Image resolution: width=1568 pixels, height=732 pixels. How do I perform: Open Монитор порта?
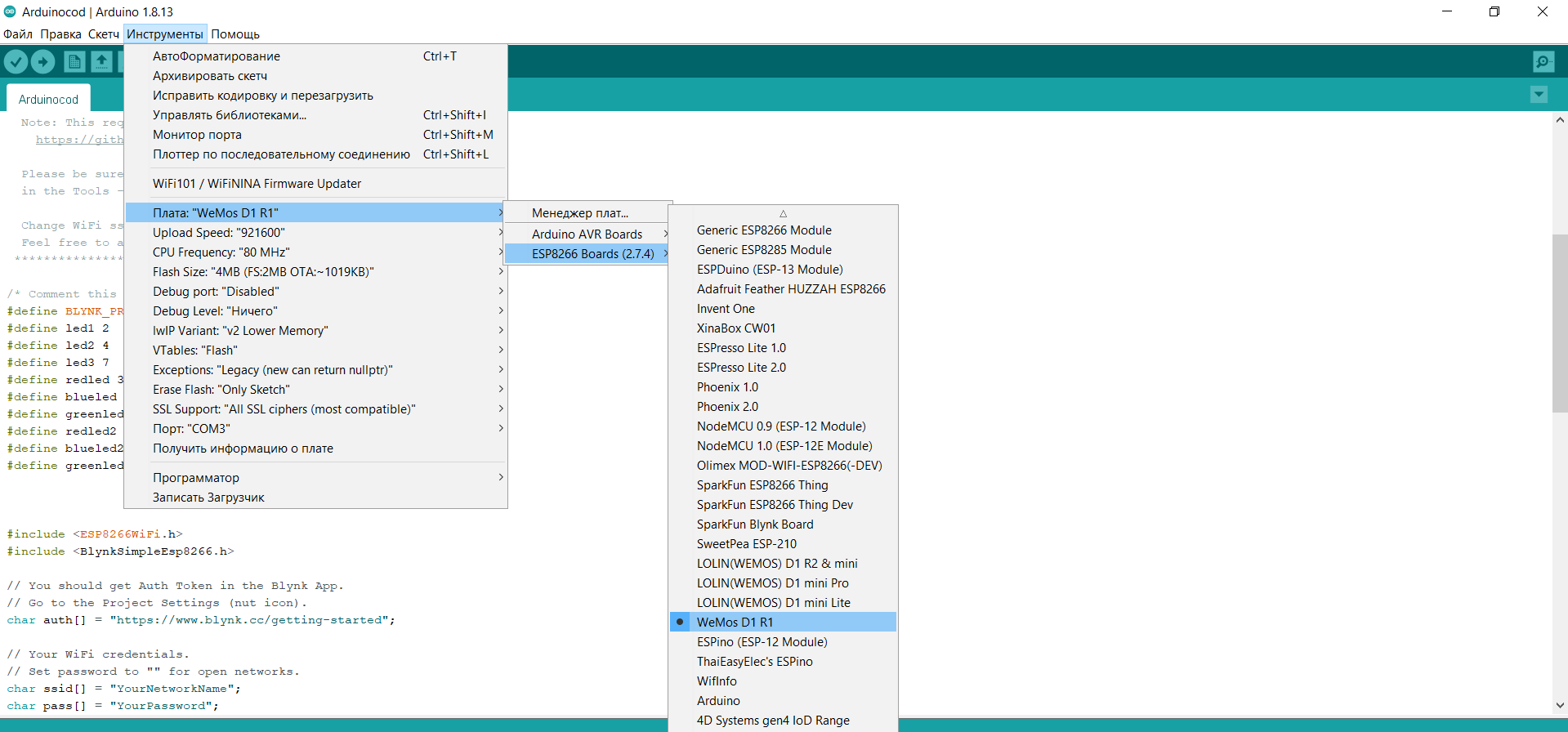click(315, 135)
